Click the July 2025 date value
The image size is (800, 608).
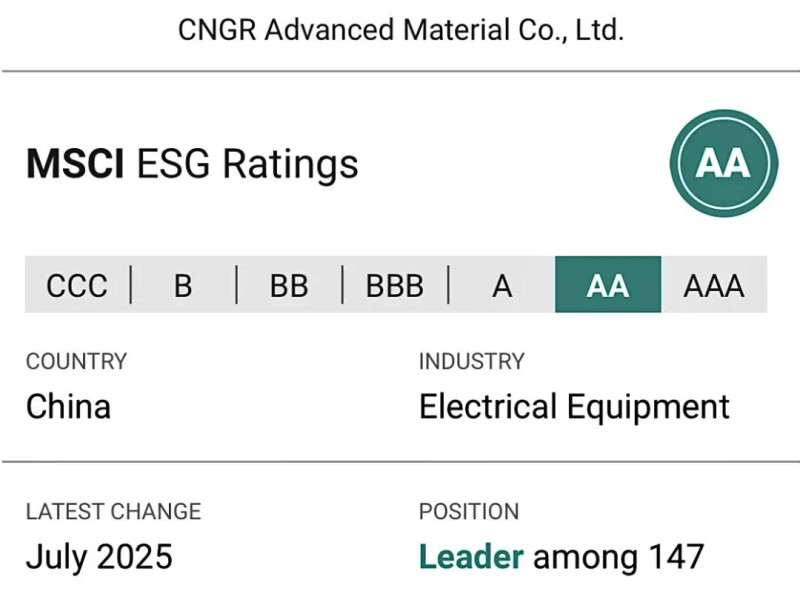click(99, 556)
